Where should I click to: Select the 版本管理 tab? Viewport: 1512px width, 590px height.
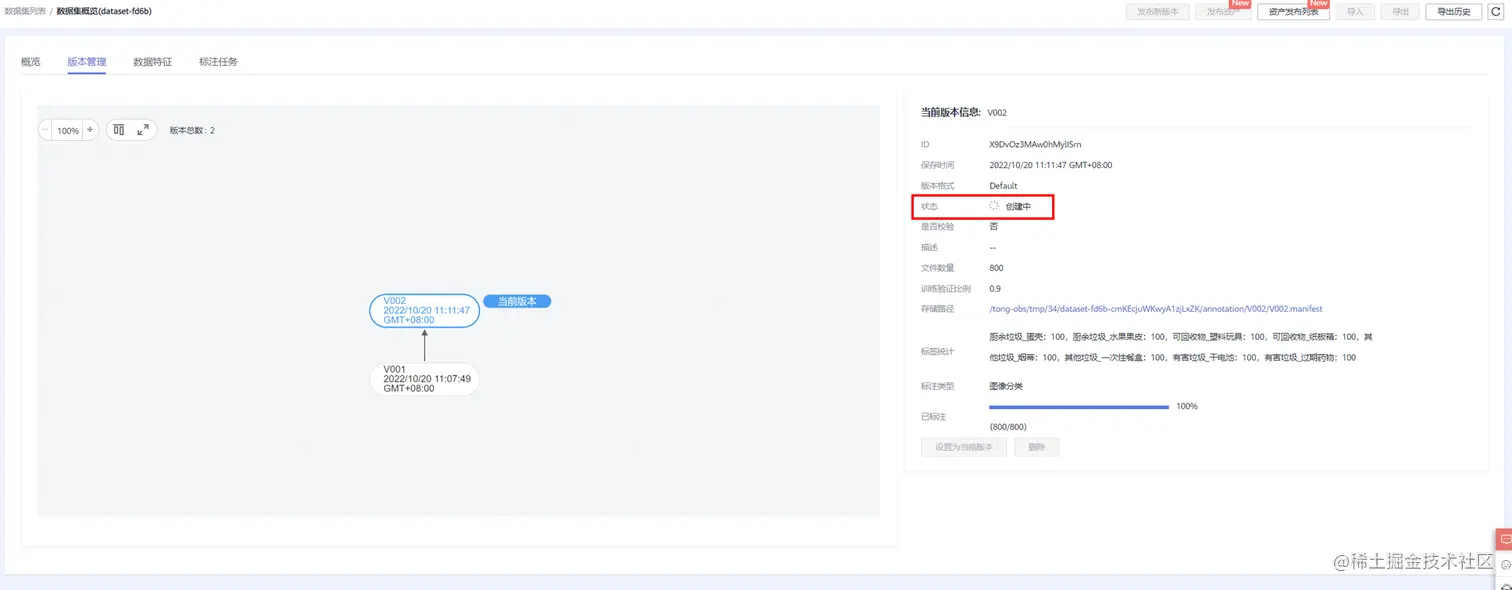87,62
